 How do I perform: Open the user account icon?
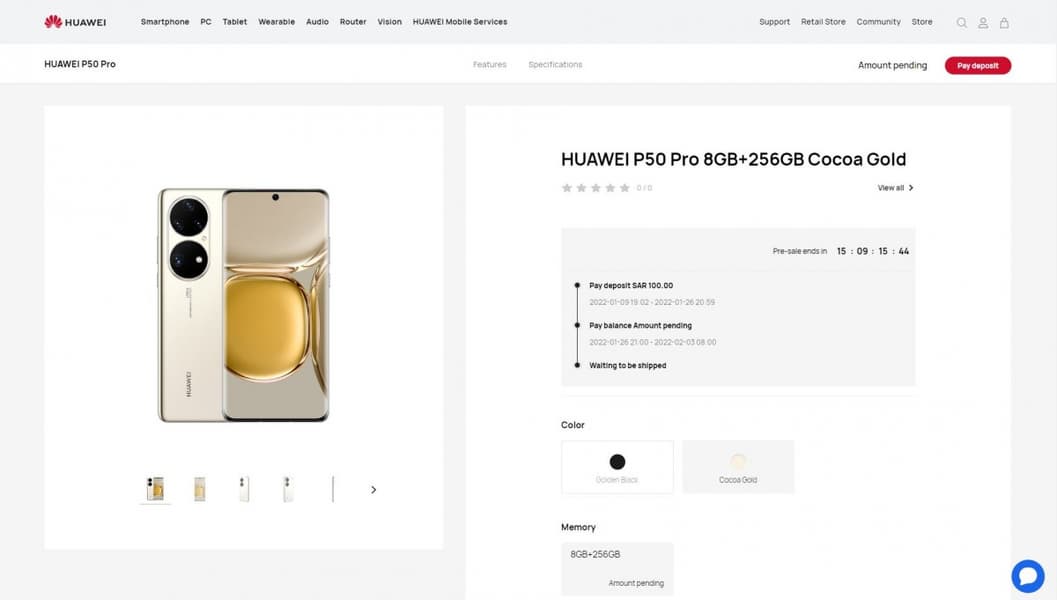click(983, 22)
